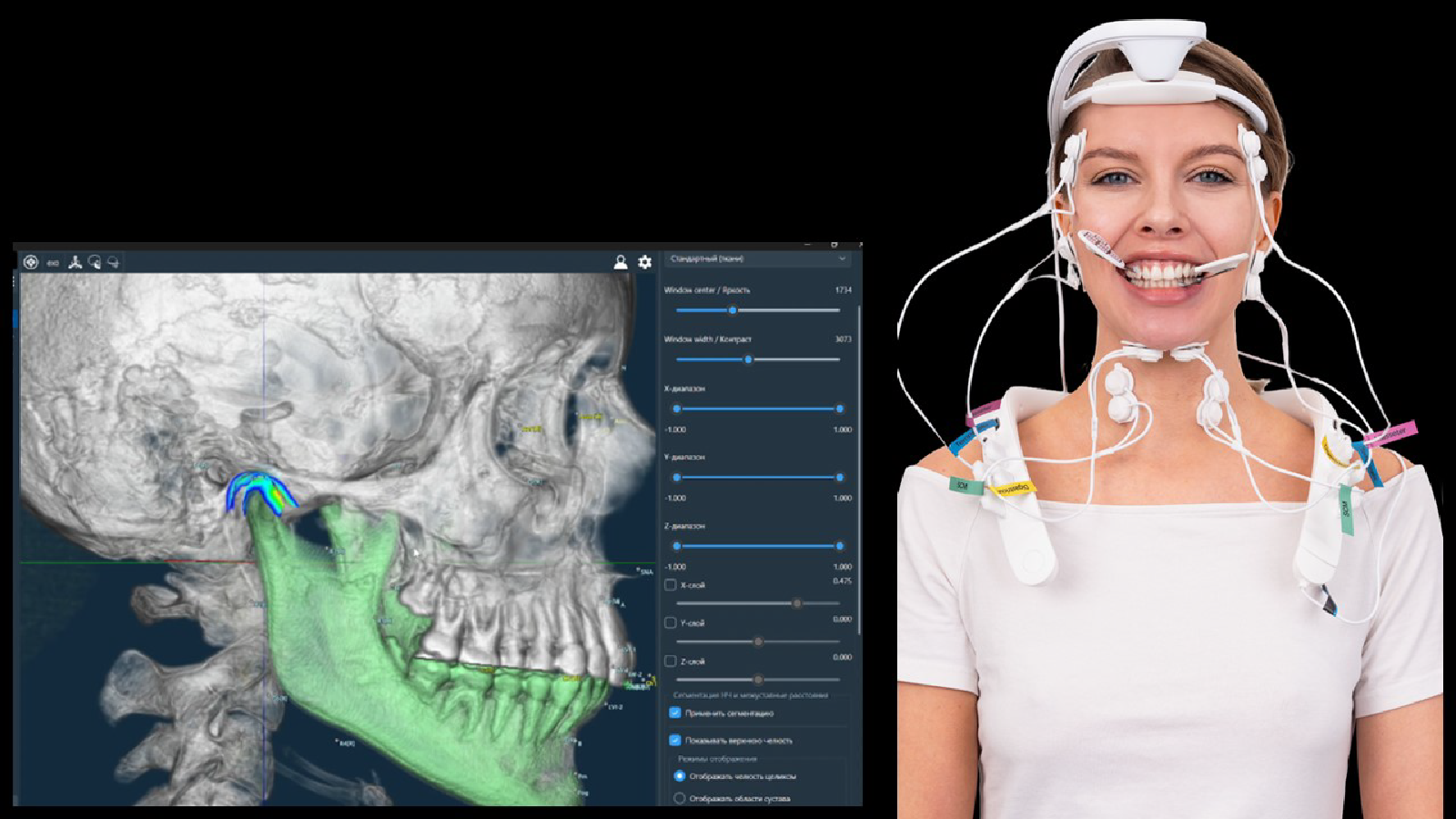Enable the Y-слой checkbox
Screen dimensions: 1456x819
tap(671, 623)
